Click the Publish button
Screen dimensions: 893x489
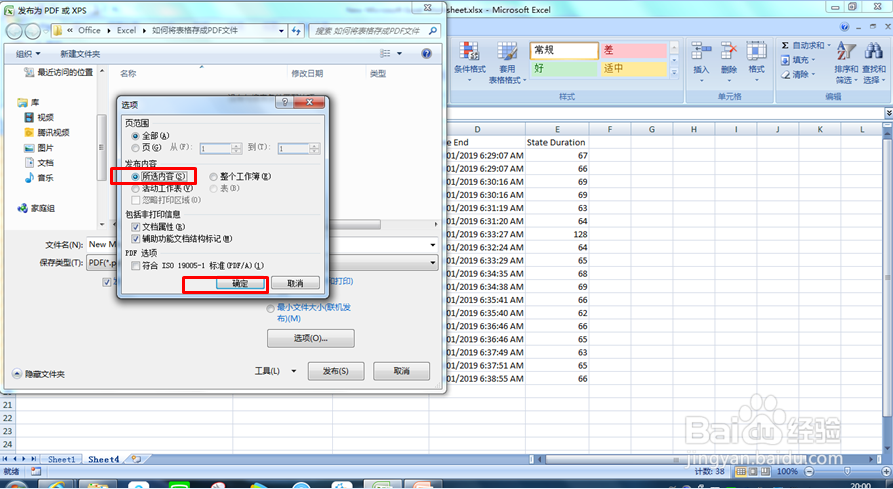(x=335, y=371)
